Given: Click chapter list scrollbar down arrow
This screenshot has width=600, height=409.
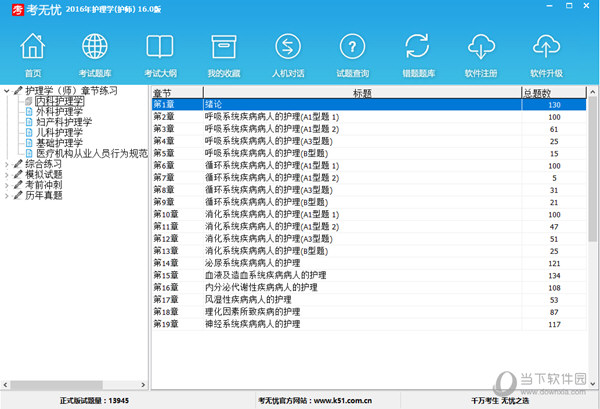Looking at the screenshot, I should coord(593,383).
